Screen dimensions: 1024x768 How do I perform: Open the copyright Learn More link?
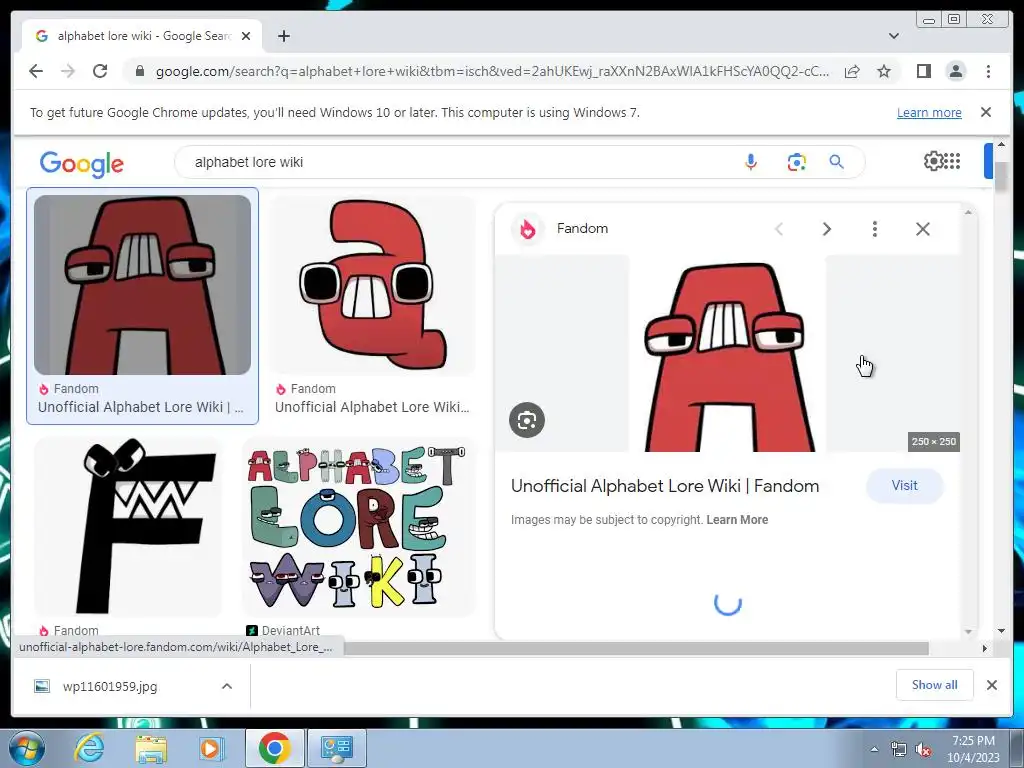737,520
